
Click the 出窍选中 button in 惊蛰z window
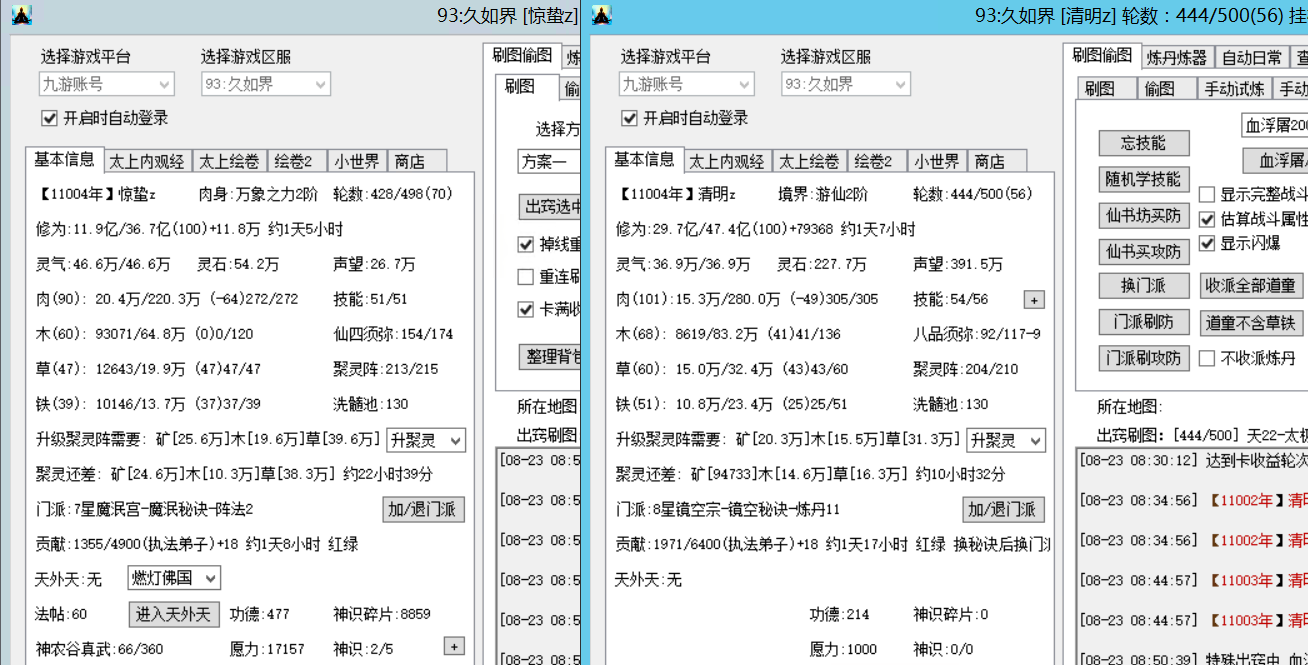(551, 207)
